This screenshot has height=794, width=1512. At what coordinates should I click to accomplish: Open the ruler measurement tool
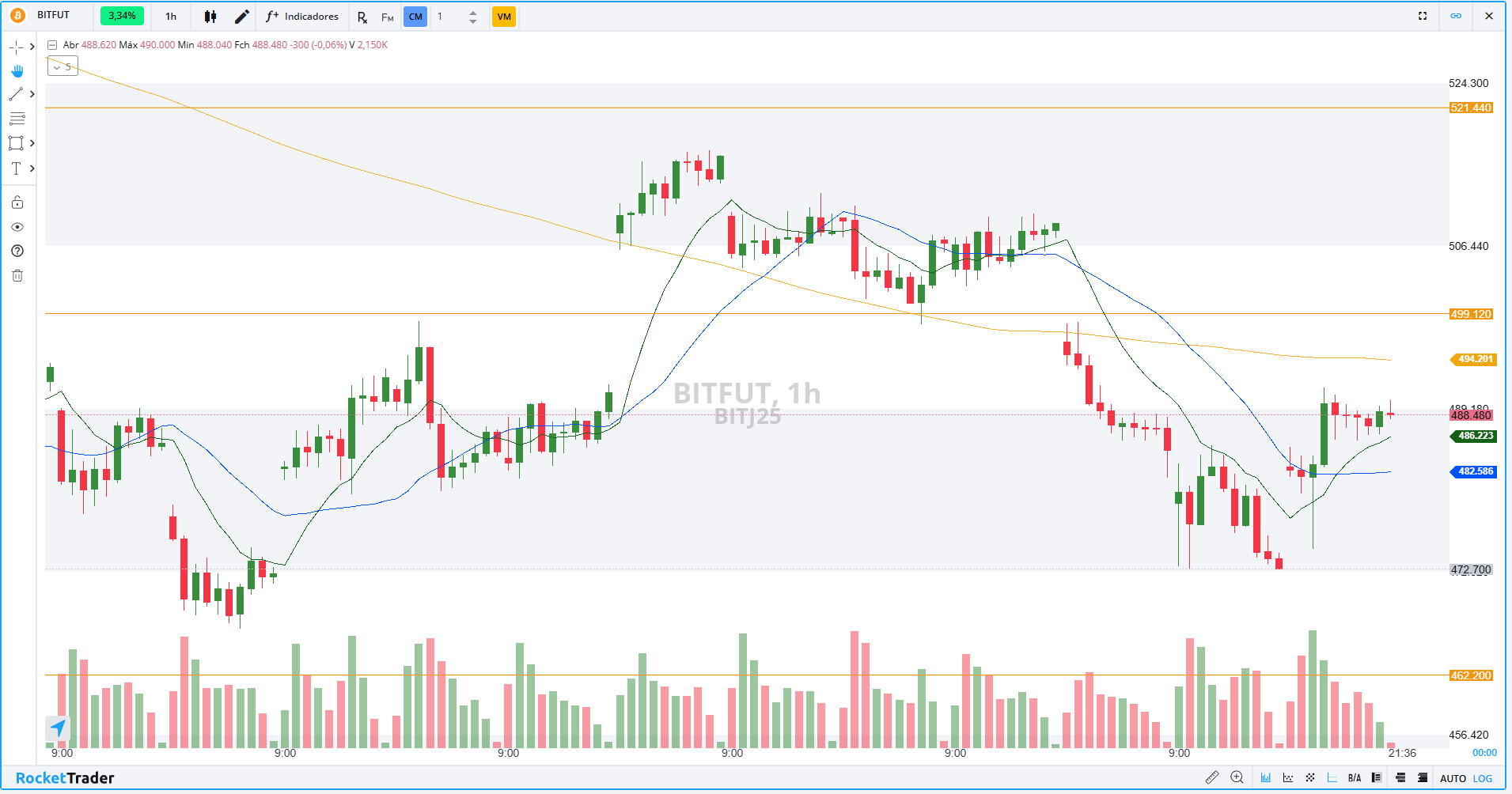[x=1211, y=777]
